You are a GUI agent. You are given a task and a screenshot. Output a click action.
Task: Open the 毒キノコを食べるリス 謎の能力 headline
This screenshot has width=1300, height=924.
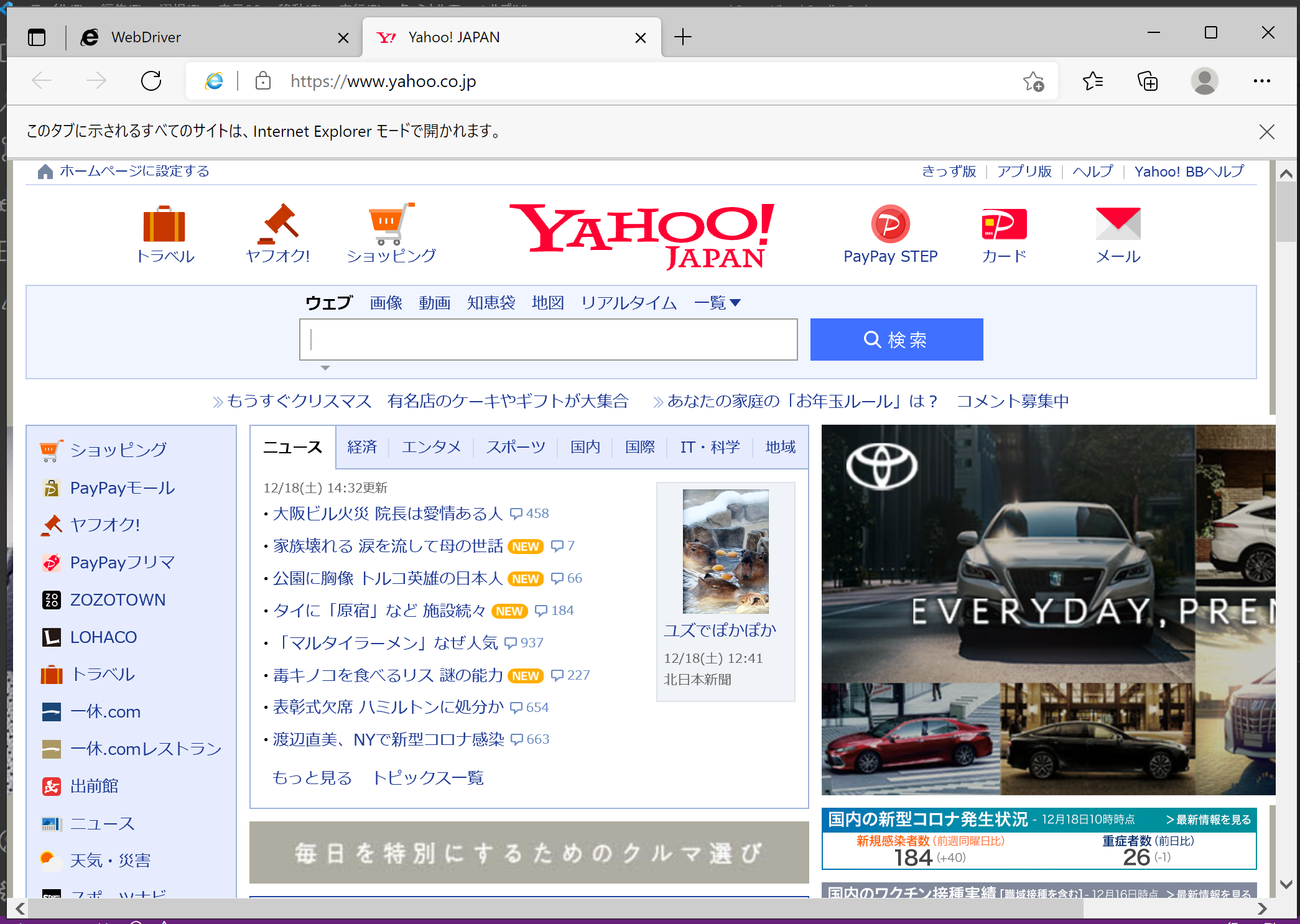388,675
